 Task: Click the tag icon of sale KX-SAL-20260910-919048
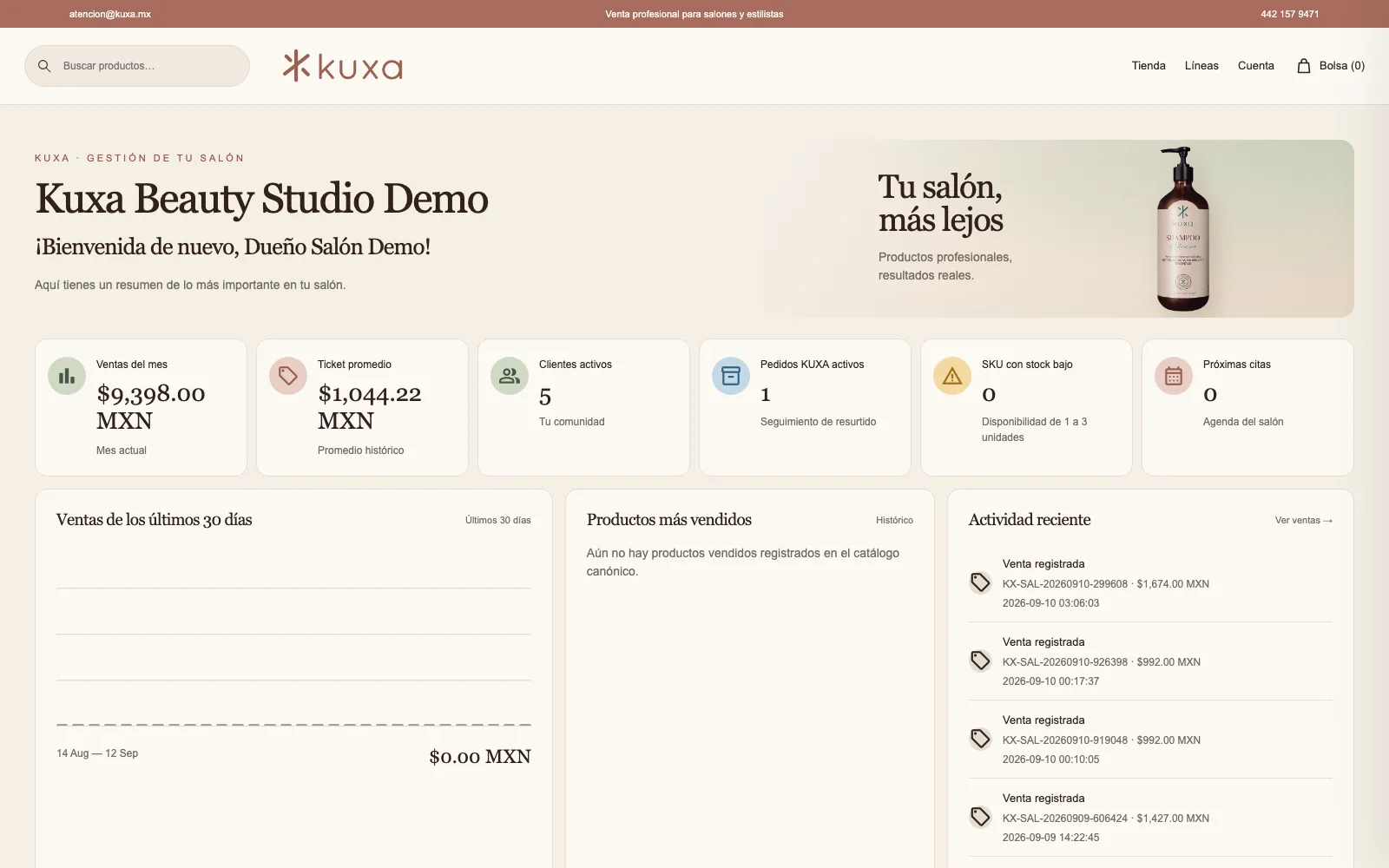pyautogui.click(x=980, y=739)
